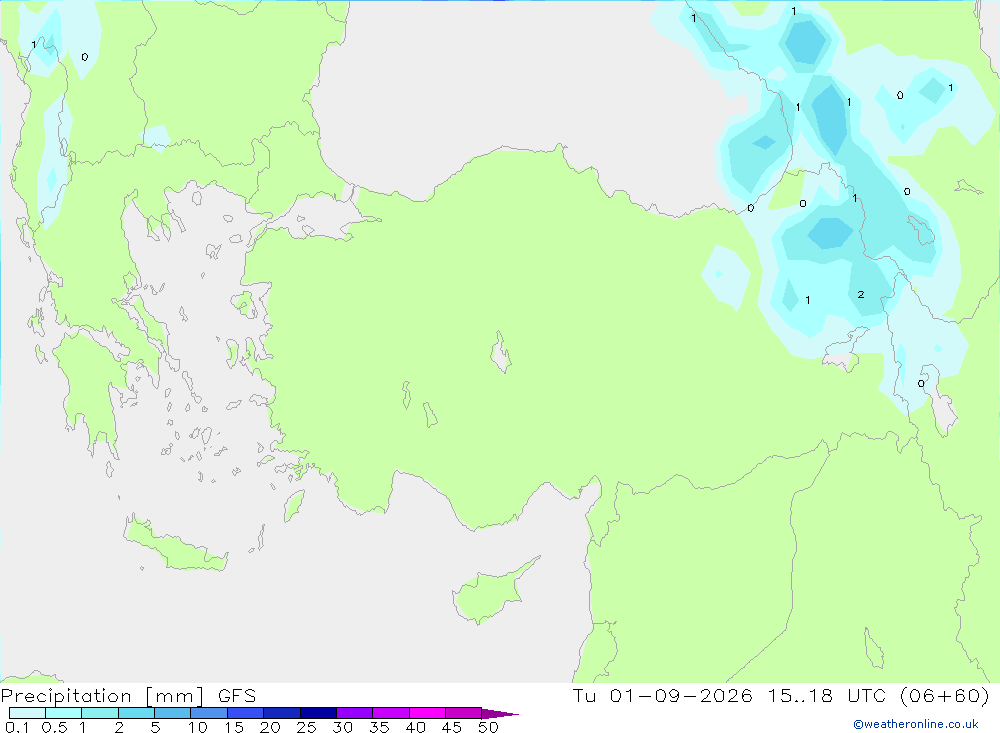Open the weatheronline.co.uk copyright link
The image size is (1000, 733).
tap(916, 724)
